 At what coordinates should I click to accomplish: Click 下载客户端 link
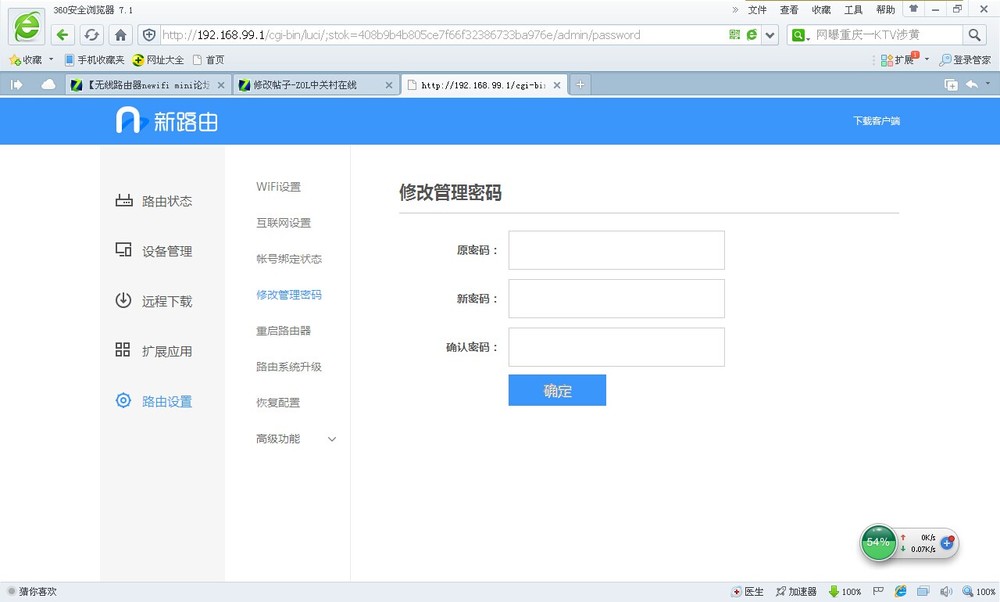pos(876,121)
